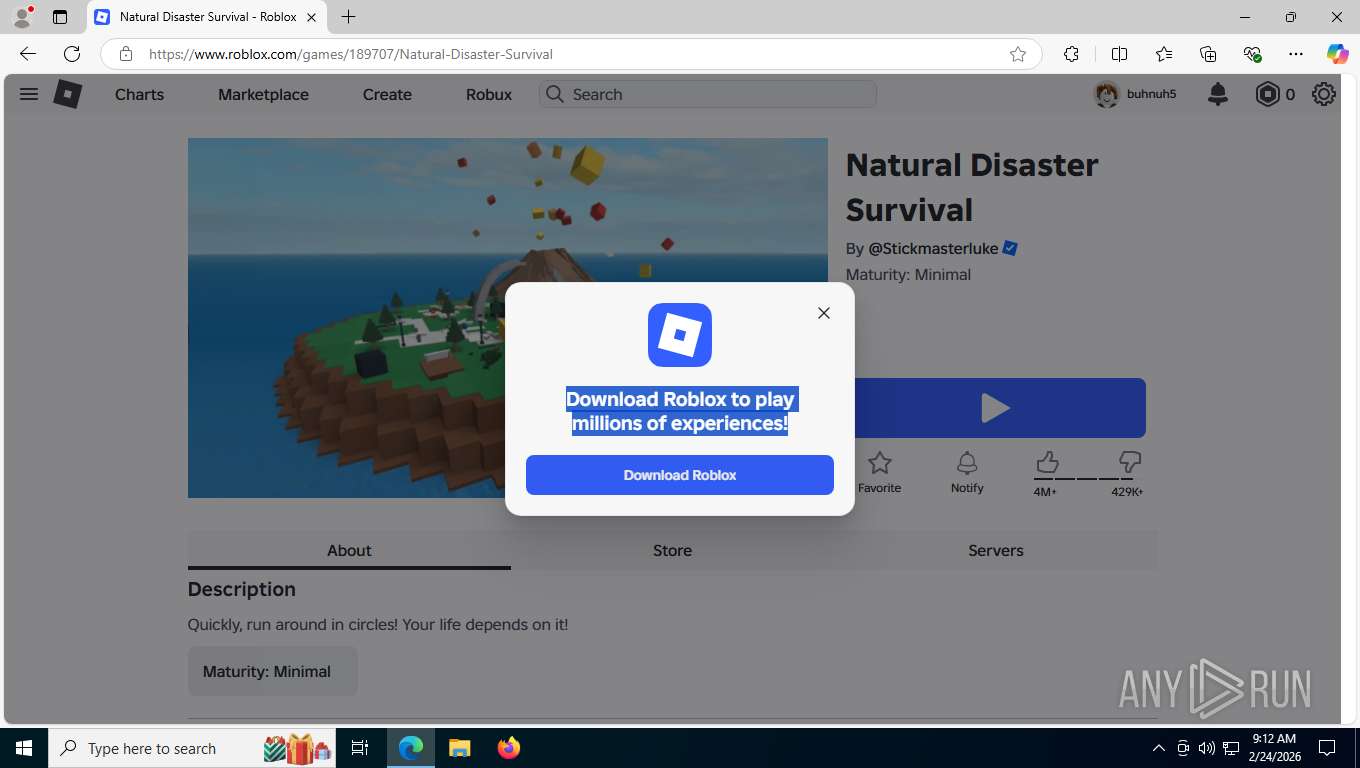Open the notifications bell in Roblox header
The width and height of the screenshot is (1360, 768).
[1217, 94]
